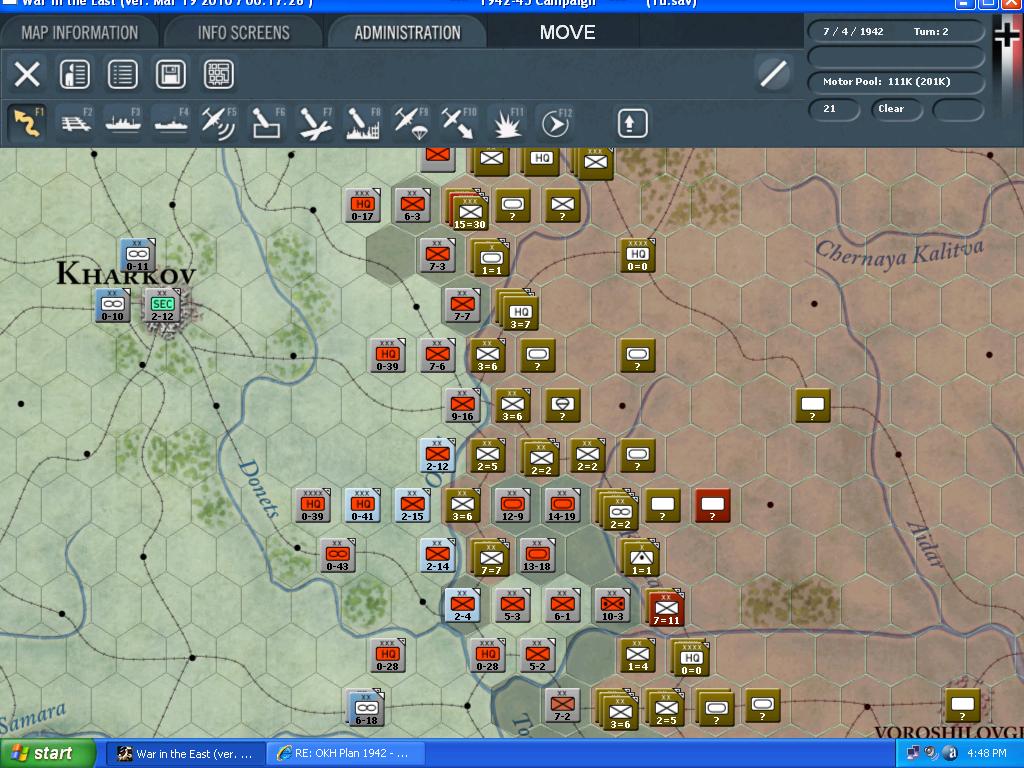
Task: Select the Amphibious transport mode (F4) icon
Action: (x=171, y=123)
